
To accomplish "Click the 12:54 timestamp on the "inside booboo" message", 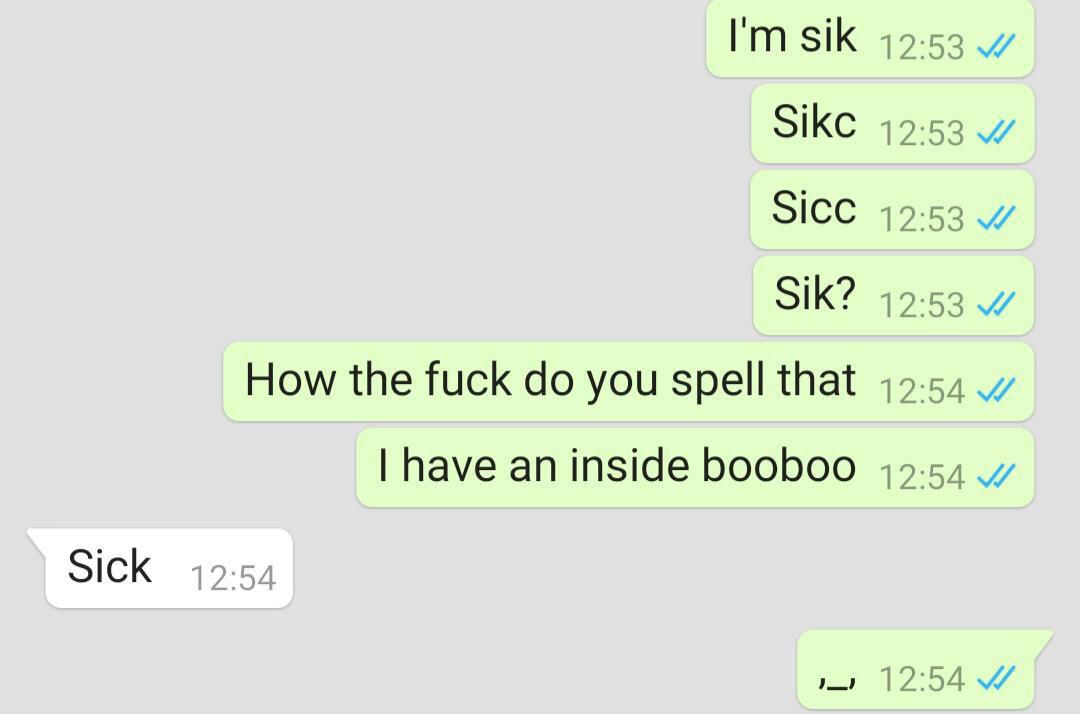I will tap(922, 477).
